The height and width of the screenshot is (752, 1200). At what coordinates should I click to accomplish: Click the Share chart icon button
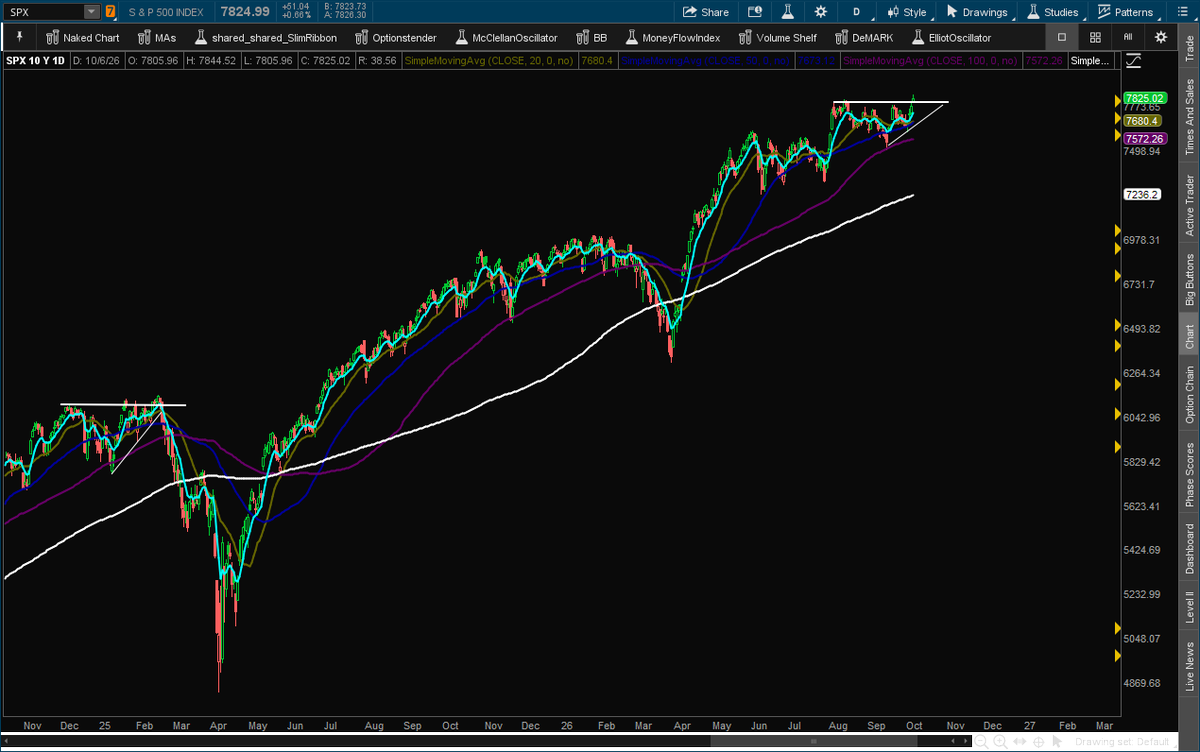(705, 12)
